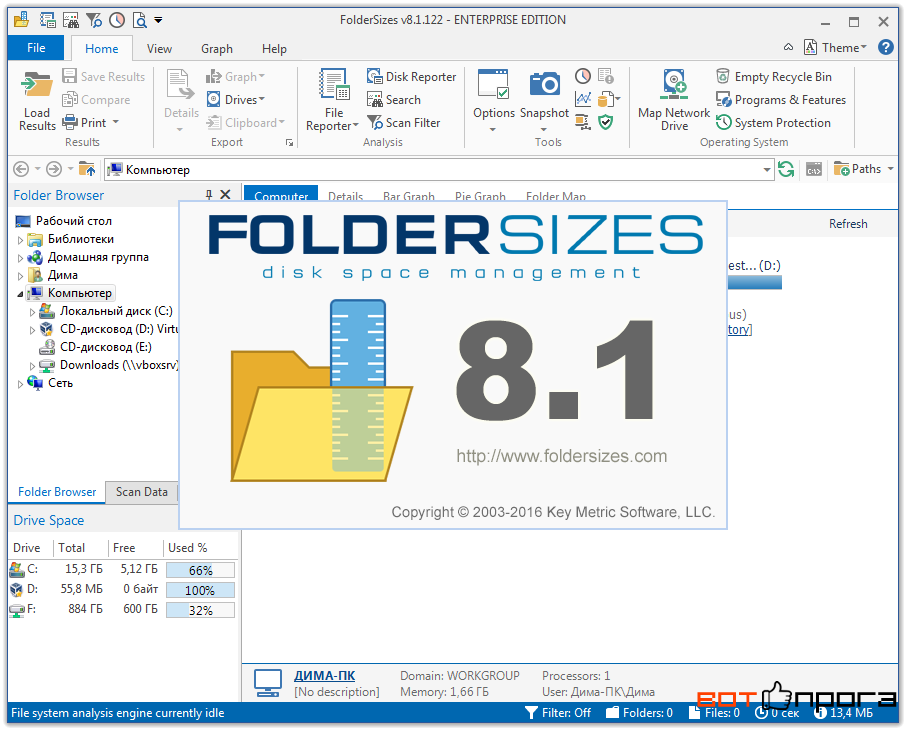Open the Export group dialog launcher
909x732 pixels.
pyautogui.click(x=289, y=143)
